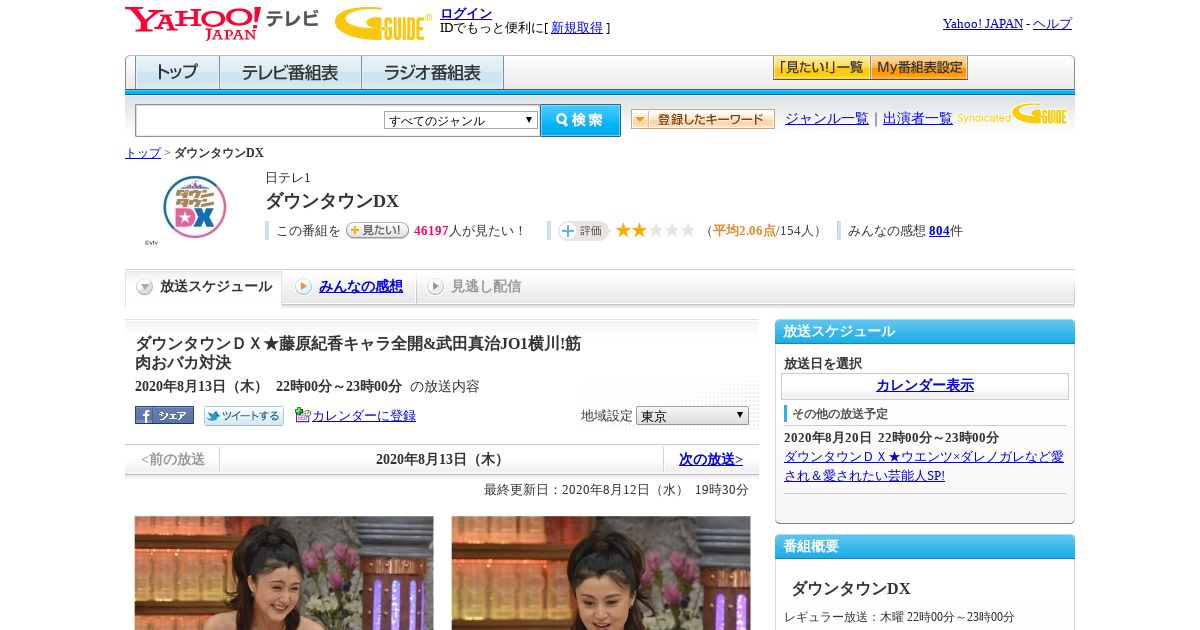This screenshot has height=630, width=1200.
Task: Click the トップ breadcrumb link
Action: pos(143,153)
